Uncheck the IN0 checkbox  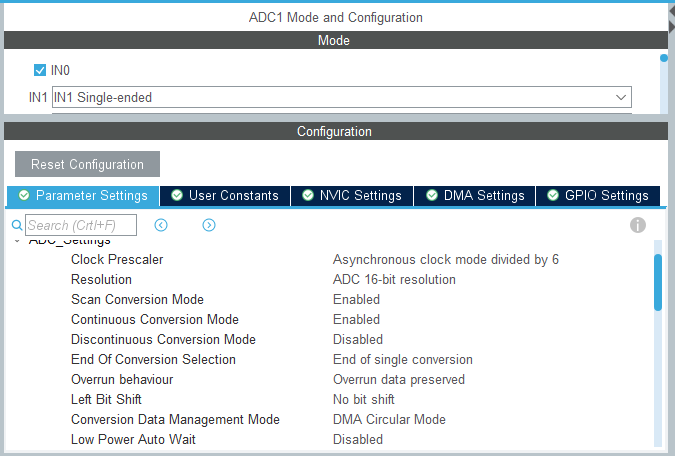[x=40, y=70]
